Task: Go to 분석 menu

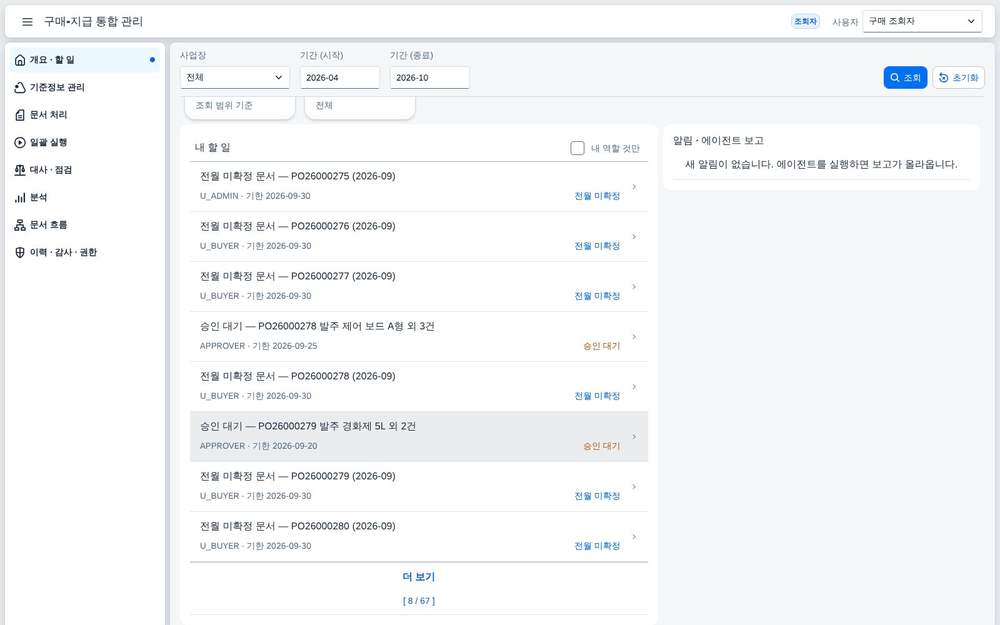Action: click(85, 197)
